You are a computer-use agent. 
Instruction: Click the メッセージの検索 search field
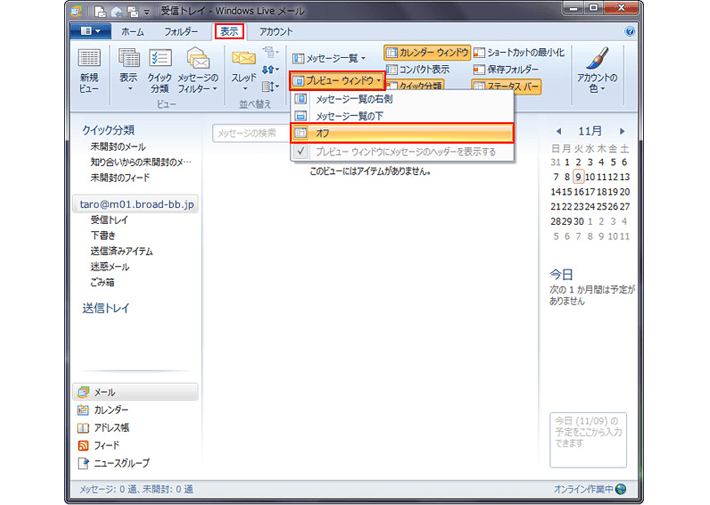point(250,133)
